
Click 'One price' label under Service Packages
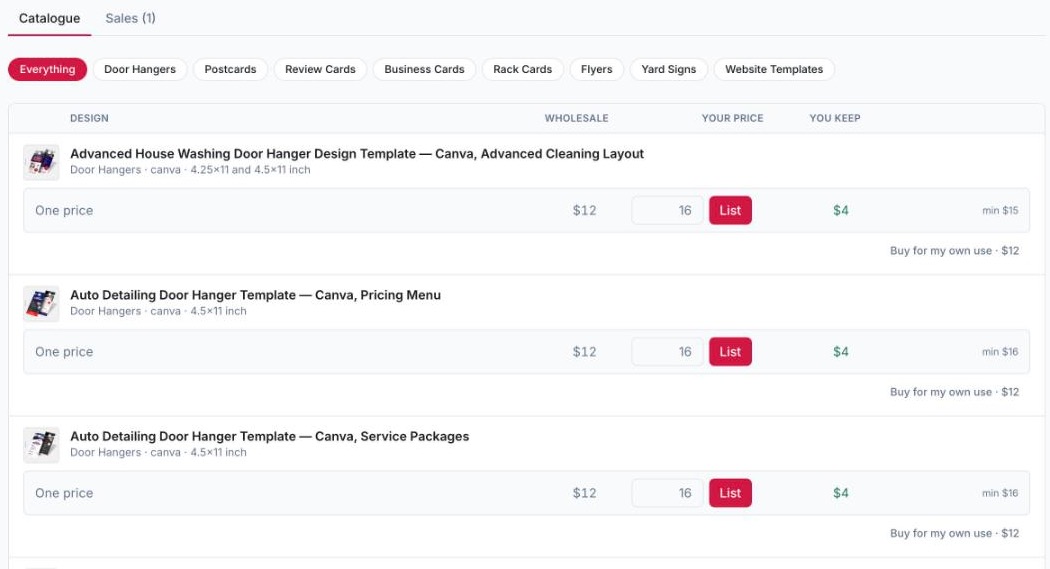click(x=64, y=493)
